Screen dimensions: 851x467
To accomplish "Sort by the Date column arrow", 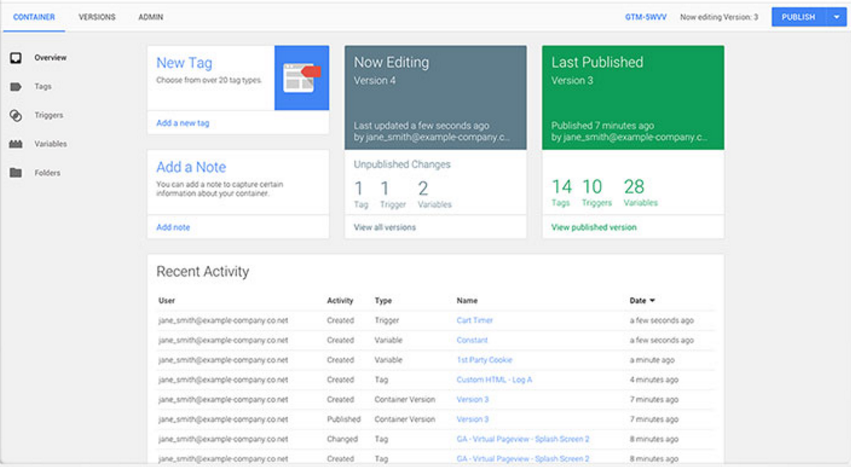I will point(652,300).
